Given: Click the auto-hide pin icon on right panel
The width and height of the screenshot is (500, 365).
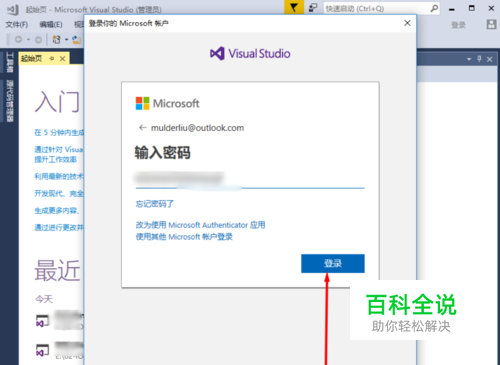Looking at the screenshot, I should click(479, 59).
